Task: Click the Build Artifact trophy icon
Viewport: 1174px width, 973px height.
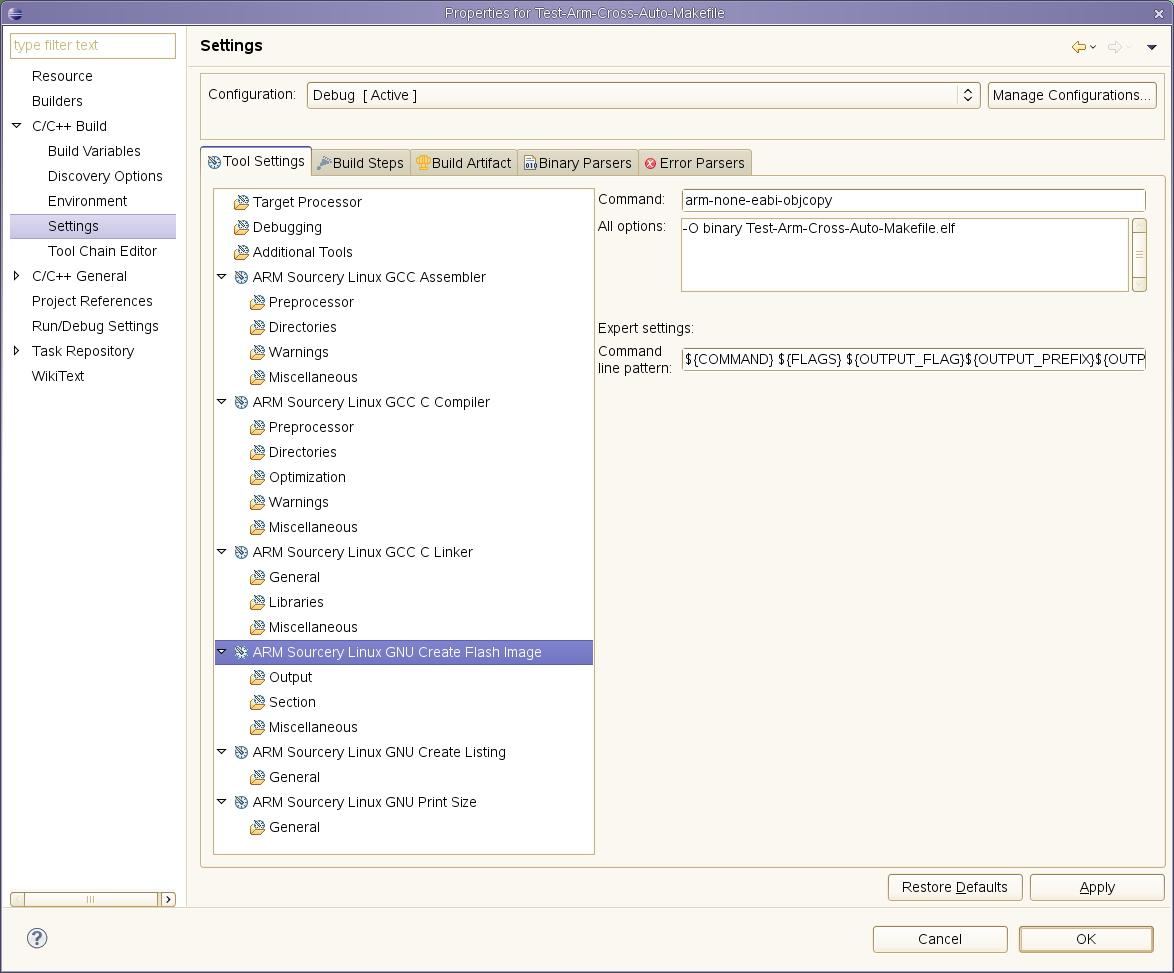Action: point(423,162)
